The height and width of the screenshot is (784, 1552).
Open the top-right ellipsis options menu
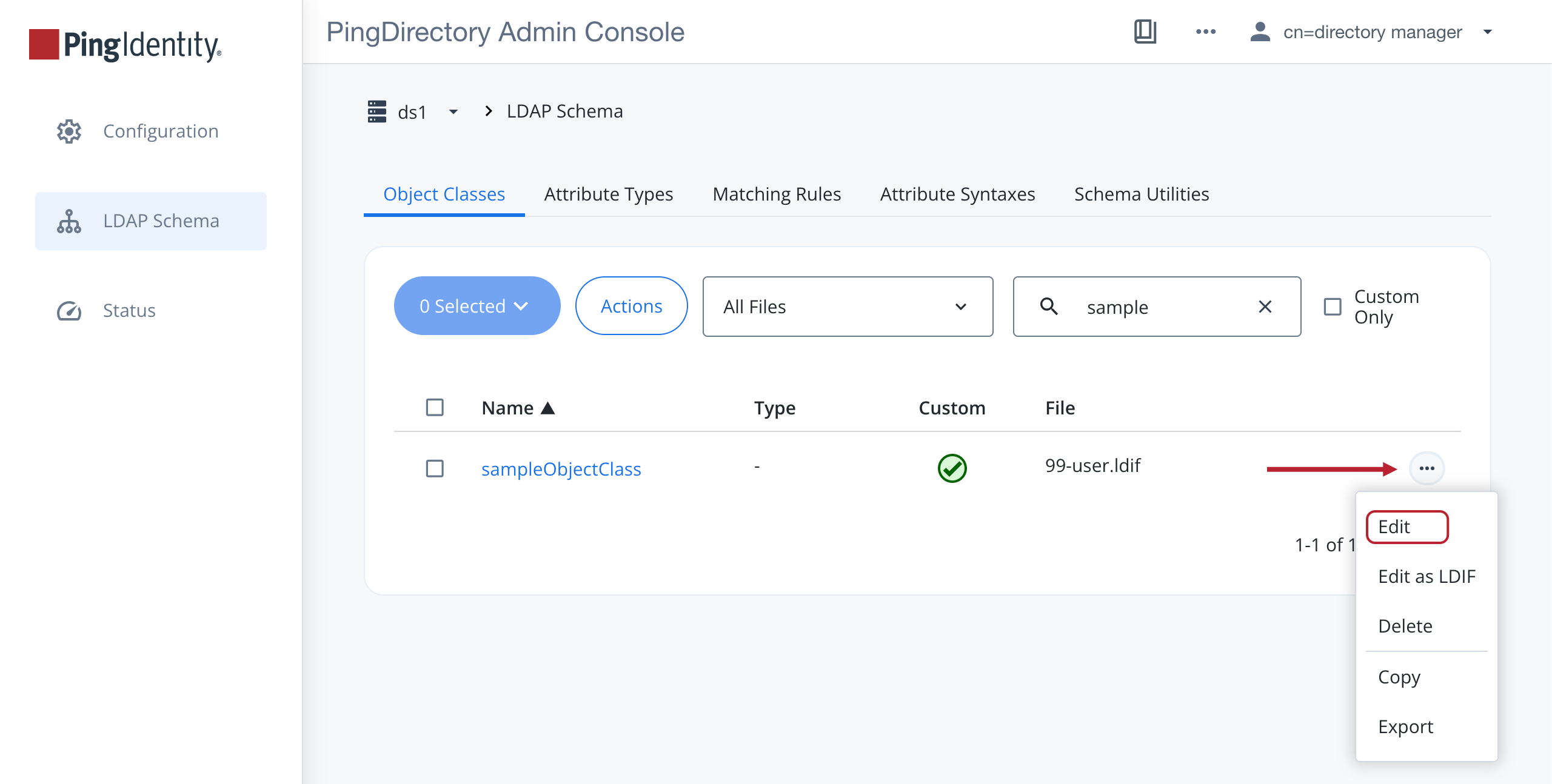(1206, 32)
